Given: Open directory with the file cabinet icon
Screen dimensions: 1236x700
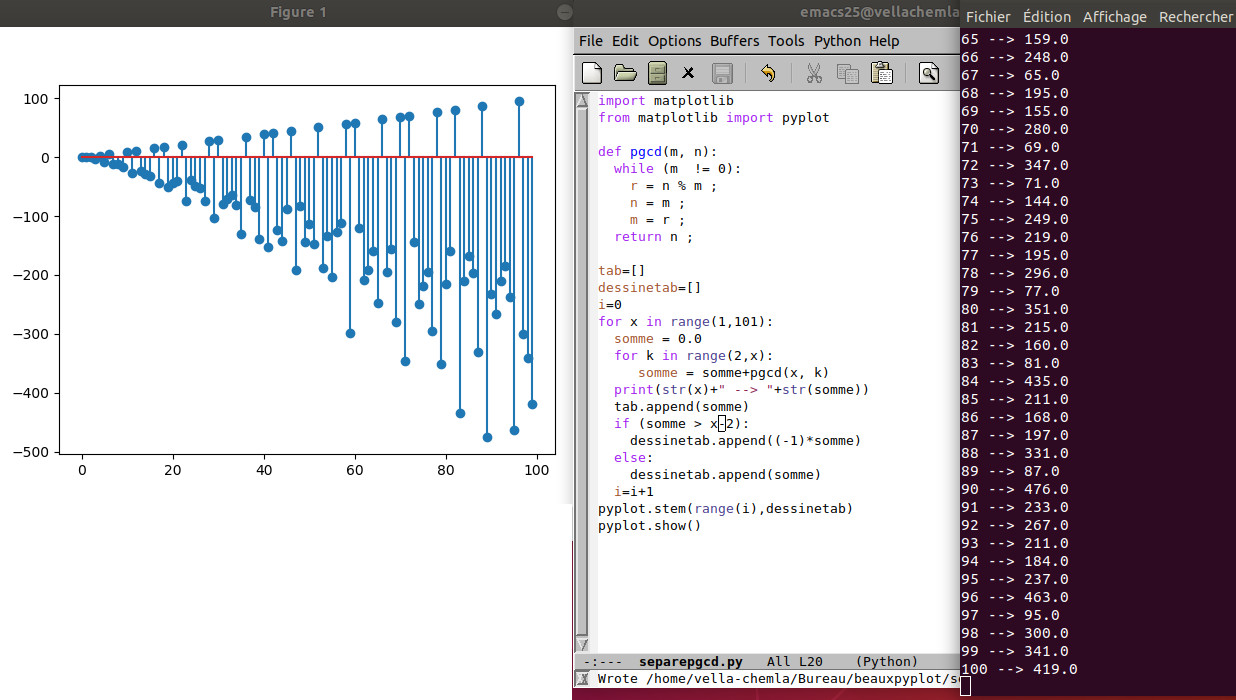Looking at the screenshot, I should click(x=656, y=72).
